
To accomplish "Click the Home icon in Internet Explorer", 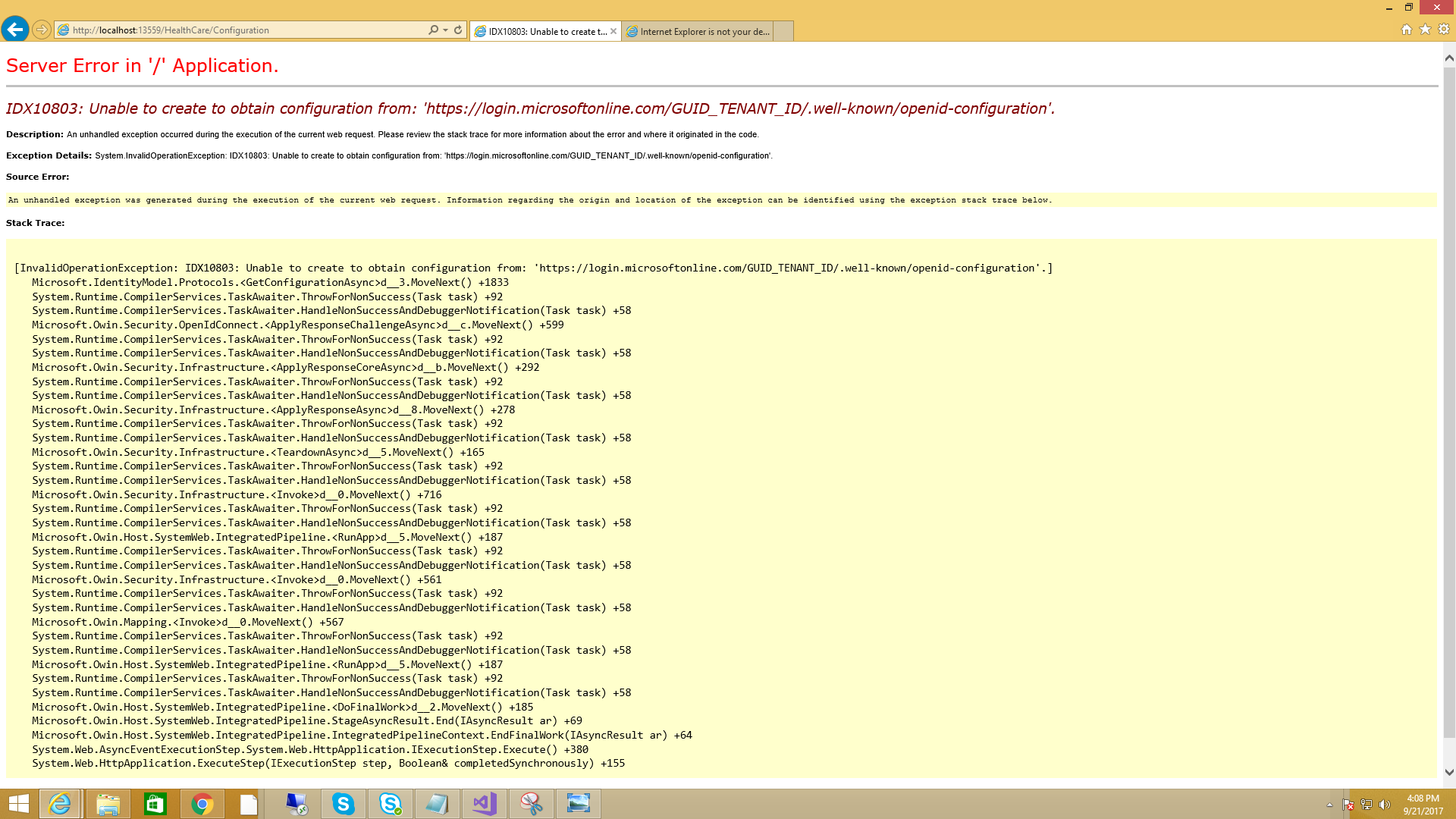I will (1407, 30).
